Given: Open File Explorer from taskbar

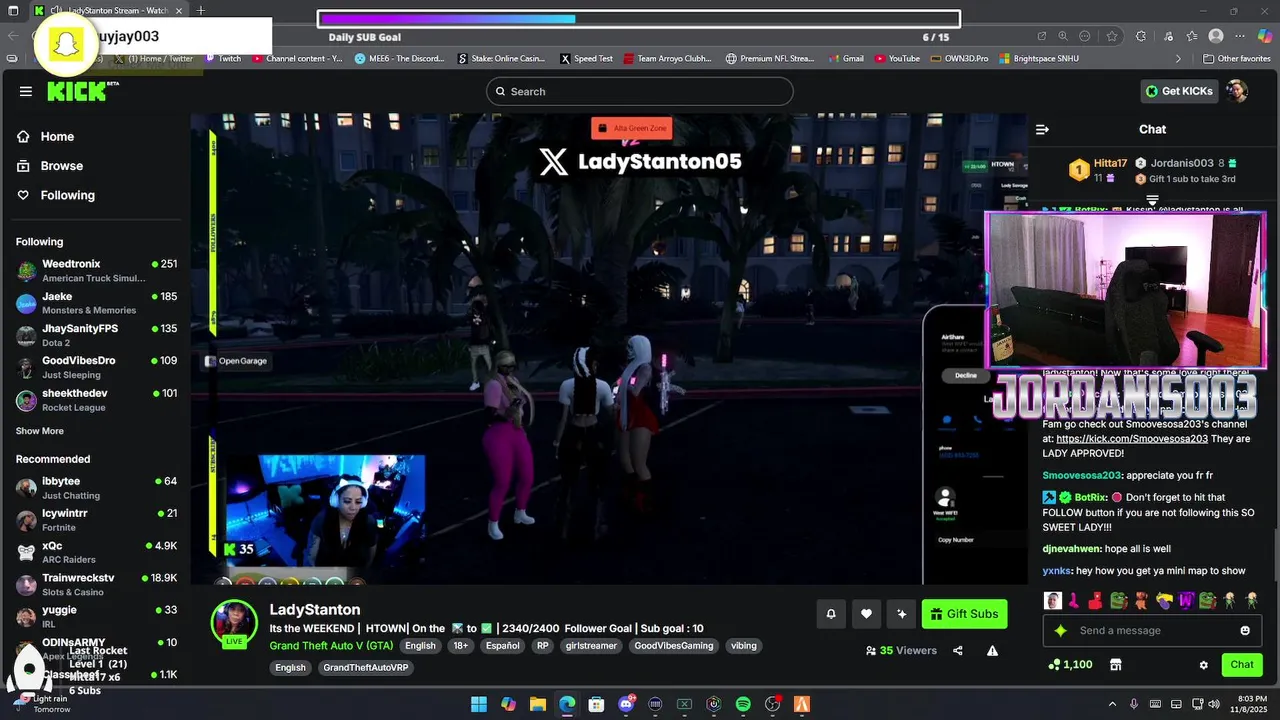Looking at the screenshot, I should (x=538, y=704).
